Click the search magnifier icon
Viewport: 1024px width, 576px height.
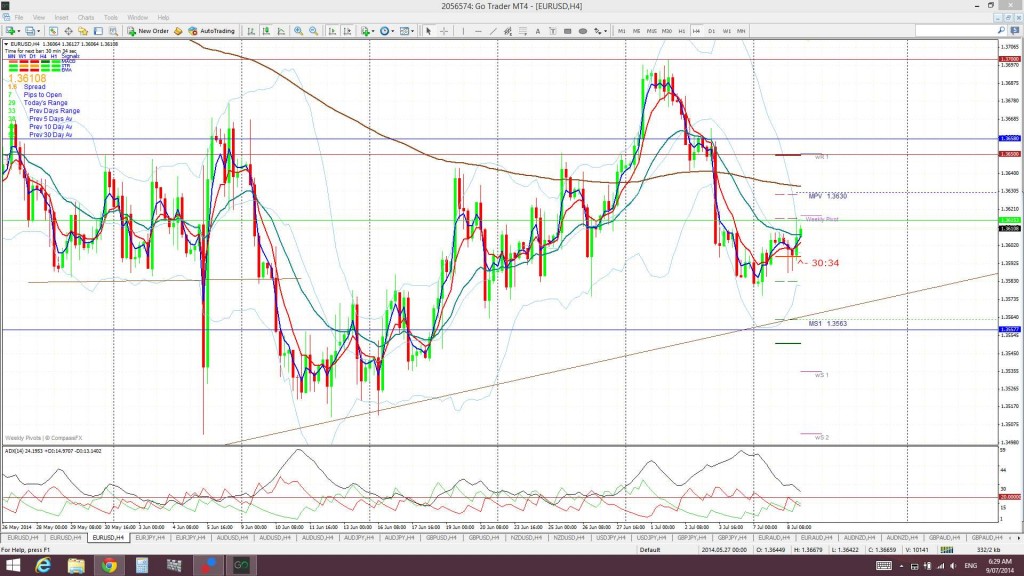click(1001, 30)
